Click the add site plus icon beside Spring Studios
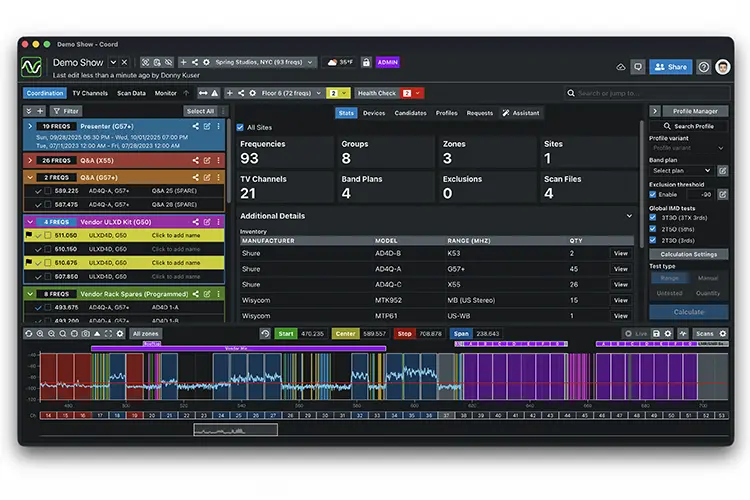 183,62
